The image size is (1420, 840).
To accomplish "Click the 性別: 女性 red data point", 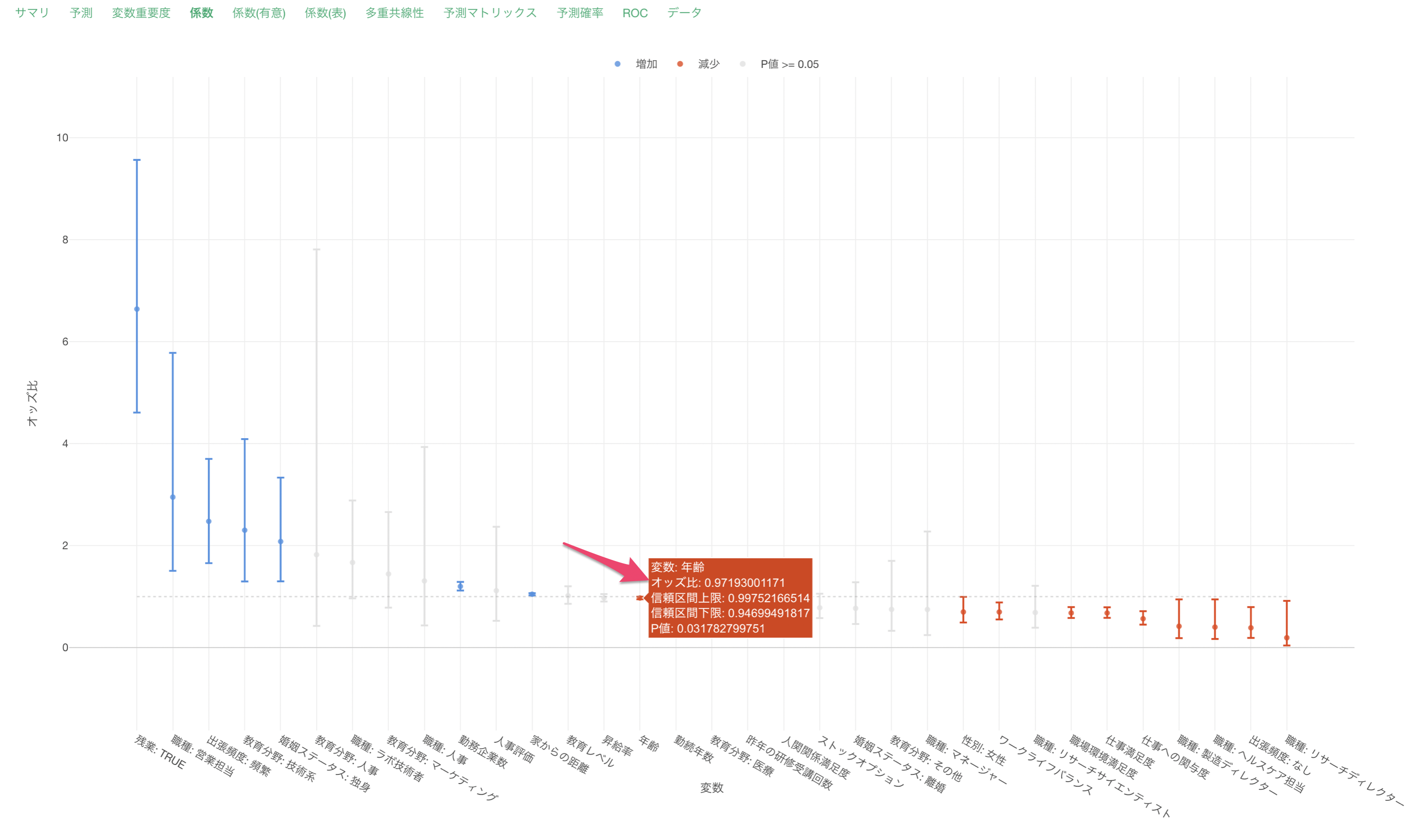I will [963, 612].
